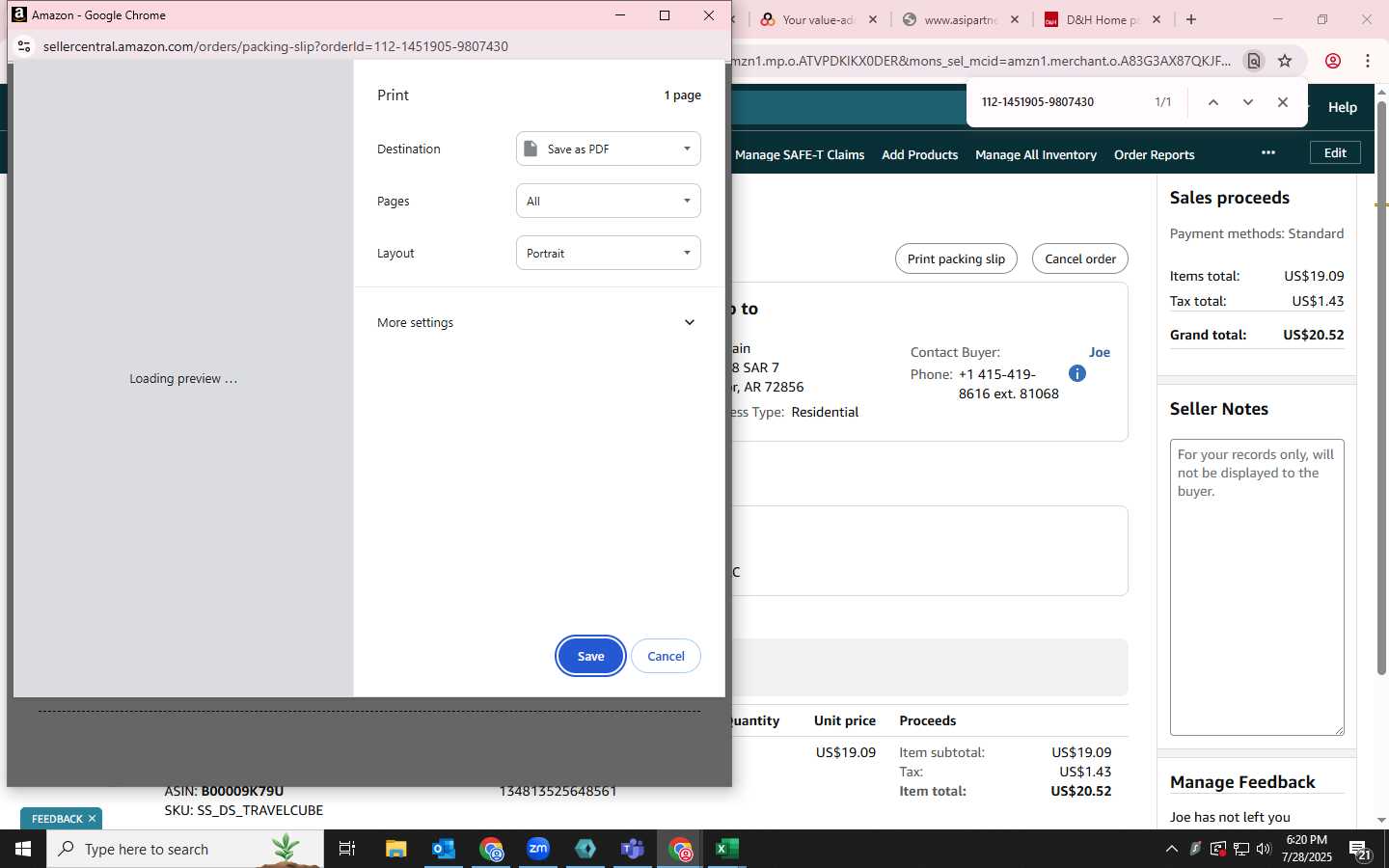The image size is (1389, 868).
Task: Open Excel from the taskbar
Action: point(727,849)
